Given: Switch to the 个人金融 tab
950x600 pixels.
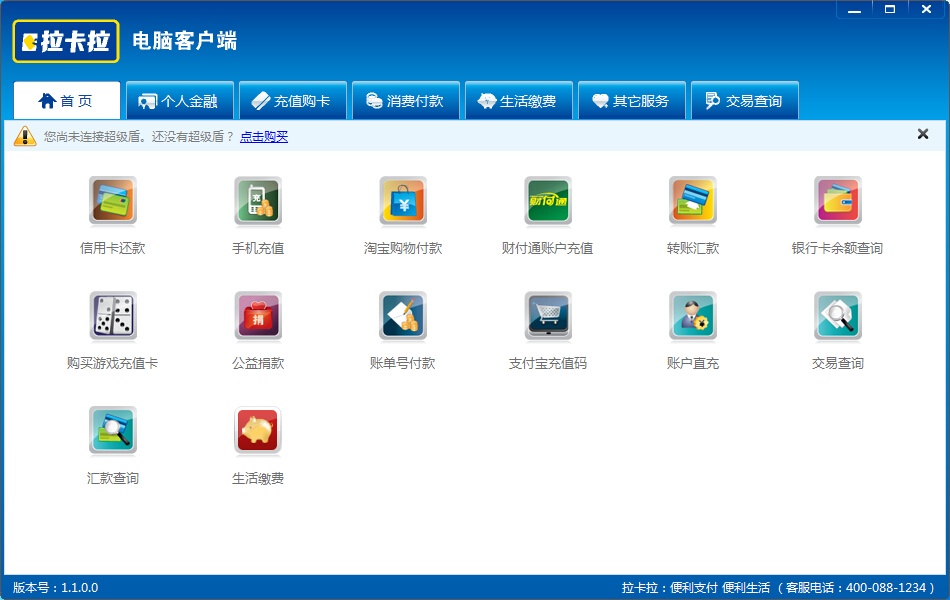Looking at the screenshot, I should tap(180, 101).
